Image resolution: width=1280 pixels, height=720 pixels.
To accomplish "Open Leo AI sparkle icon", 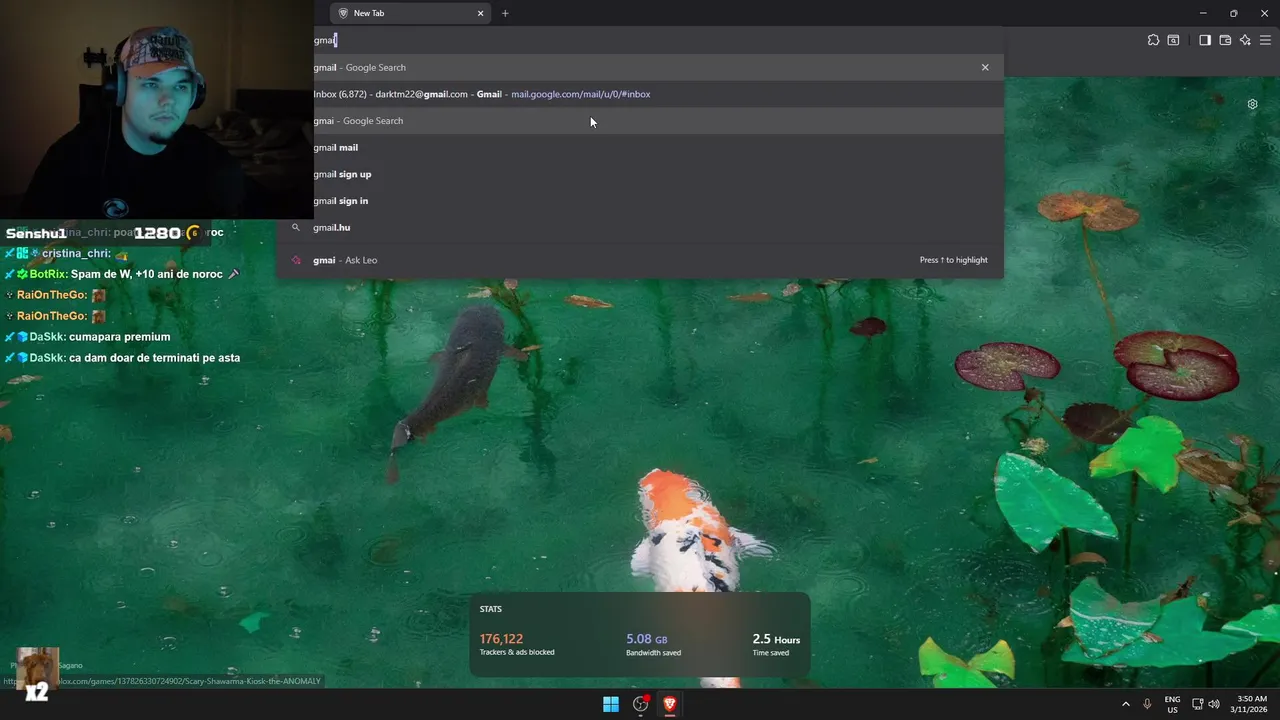I will (x=1245, y=40).
